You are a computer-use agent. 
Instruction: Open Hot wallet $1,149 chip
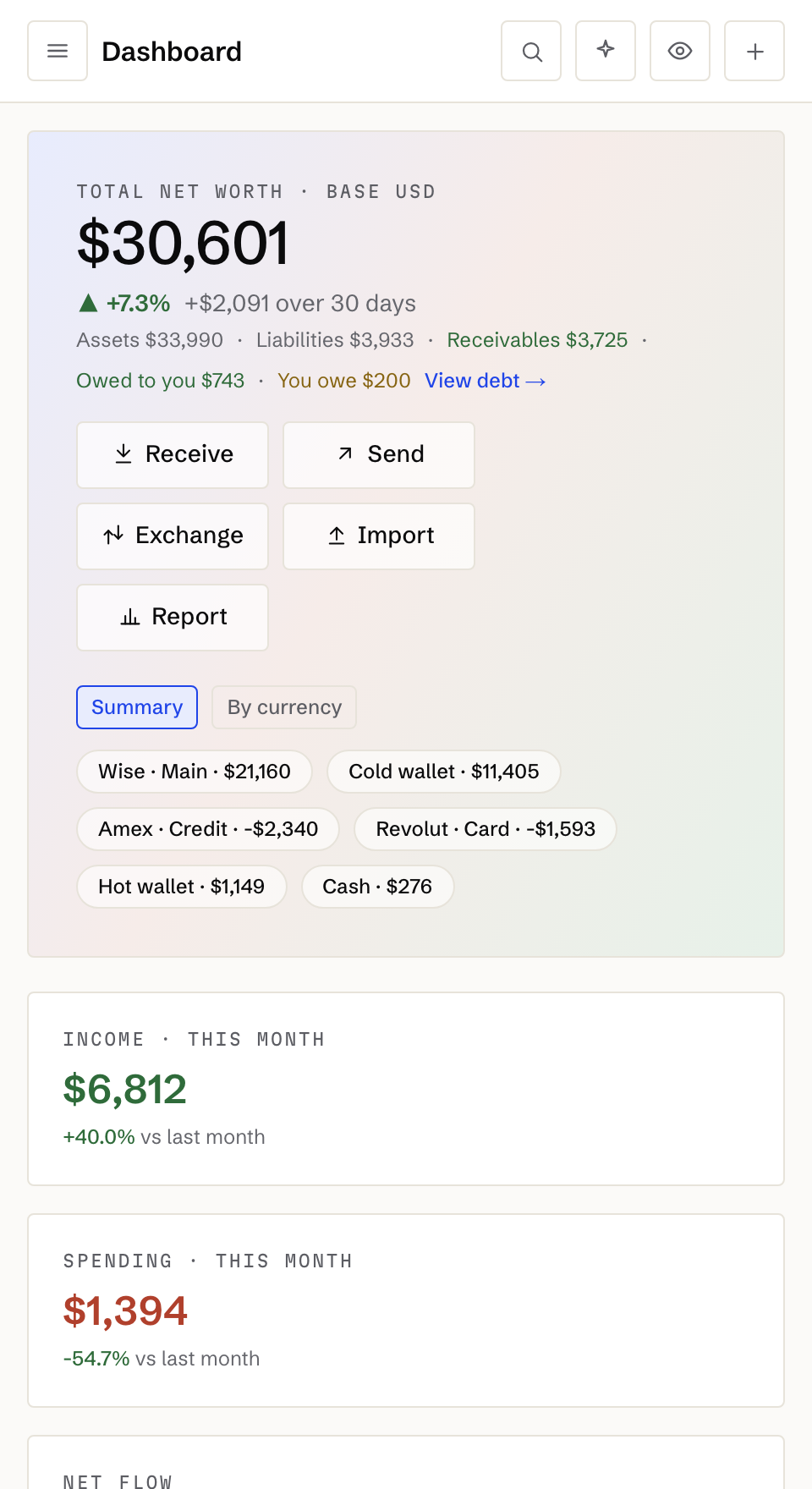coord(182,887)
